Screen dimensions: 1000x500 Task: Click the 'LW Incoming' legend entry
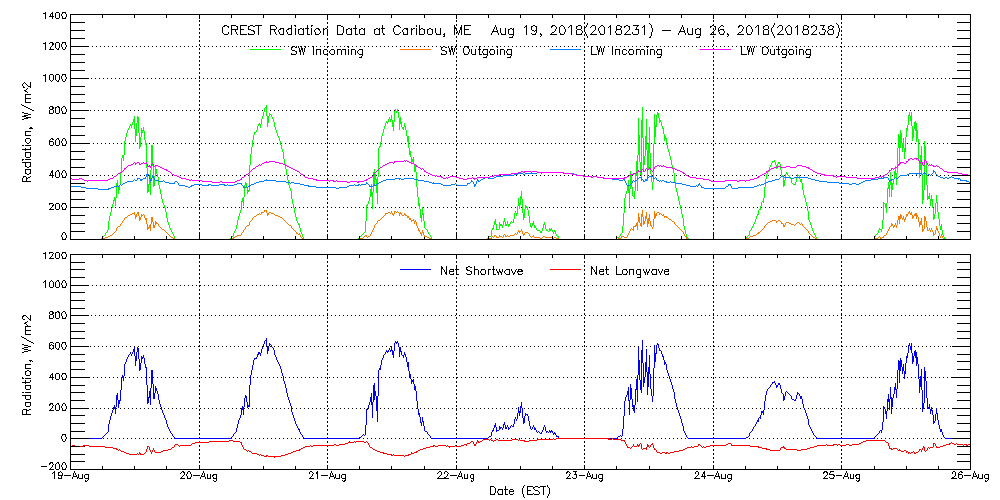pos(626,51)
